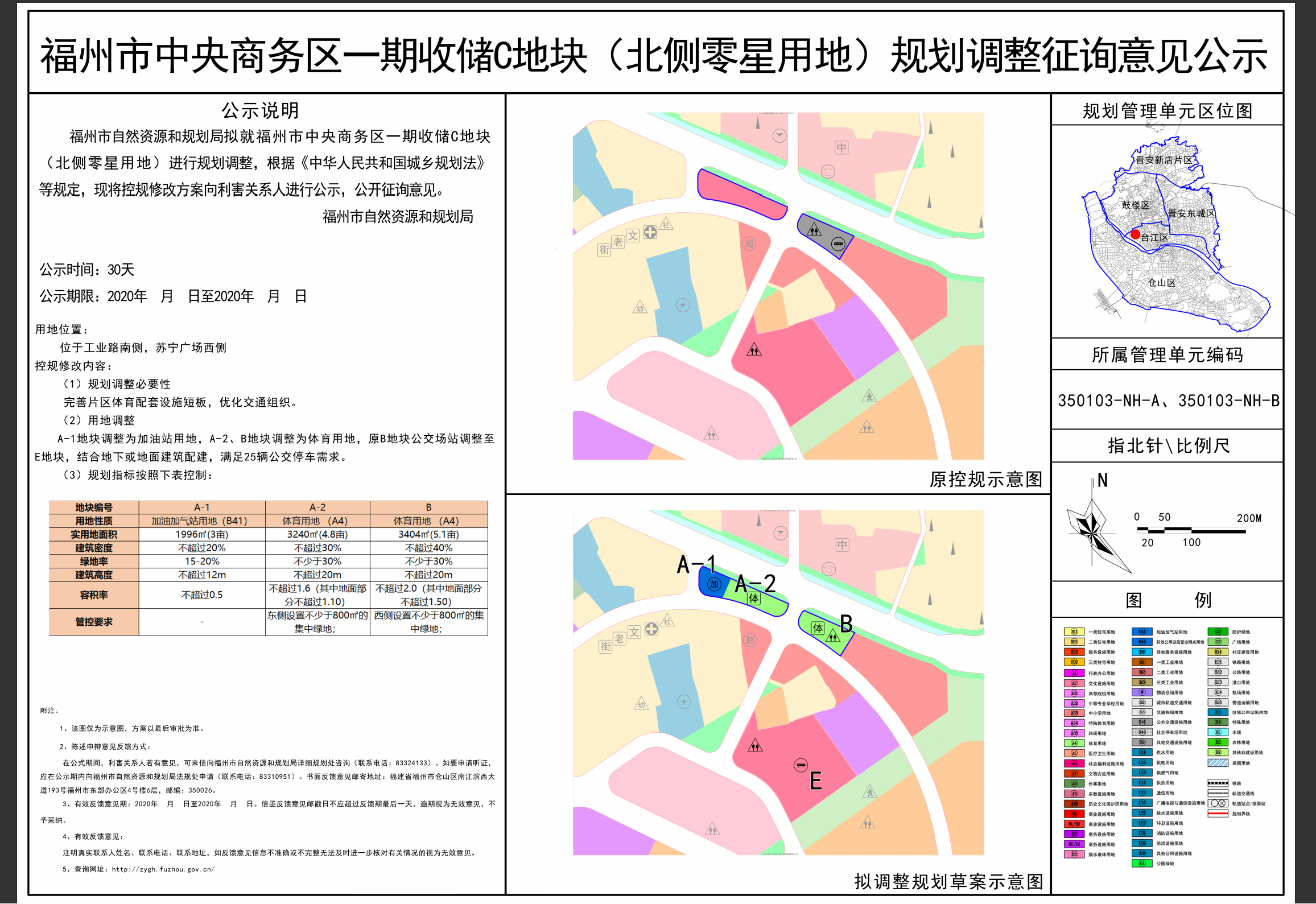Screen dimensions: 1316x904
Task: Click the table cell 15-20%
Action: point(202,562)
